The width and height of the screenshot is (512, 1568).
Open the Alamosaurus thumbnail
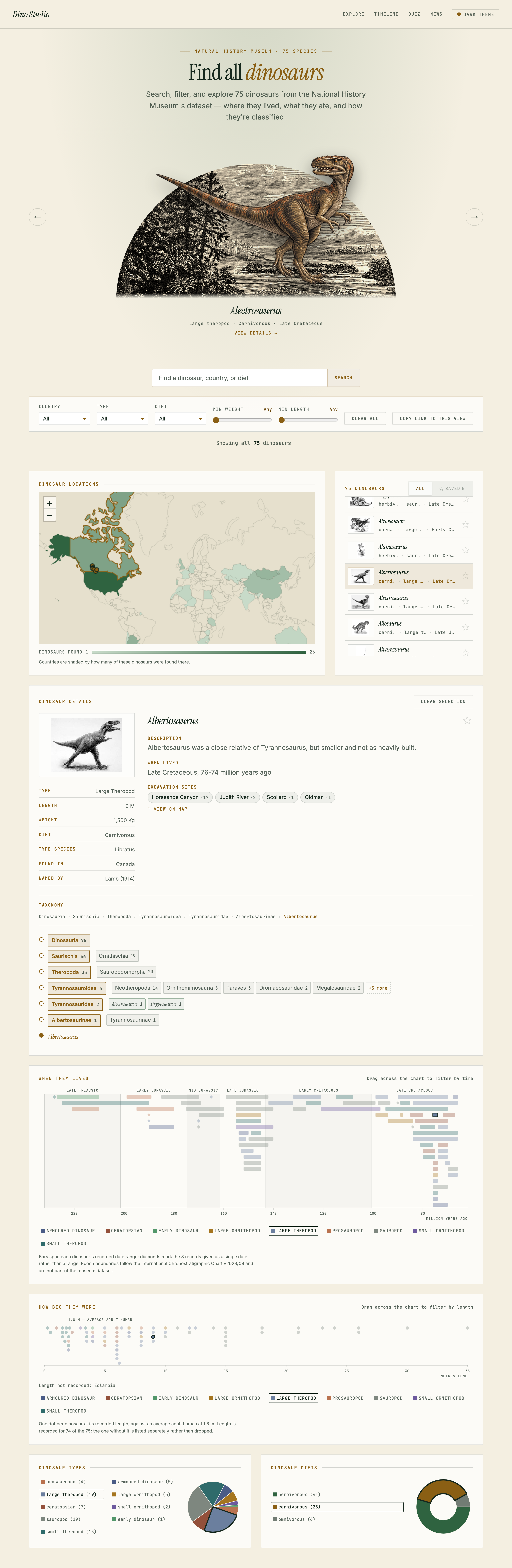(361, 550)
